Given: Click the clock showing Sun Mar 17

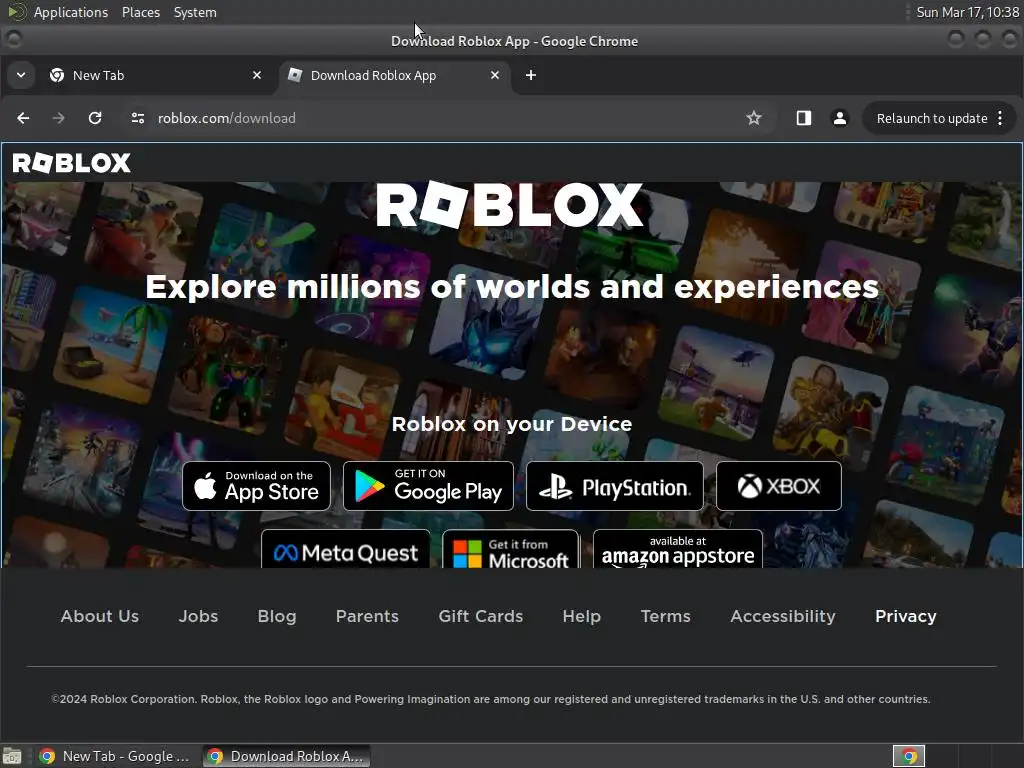Looking at the screenshot, I should pos(967,12).
